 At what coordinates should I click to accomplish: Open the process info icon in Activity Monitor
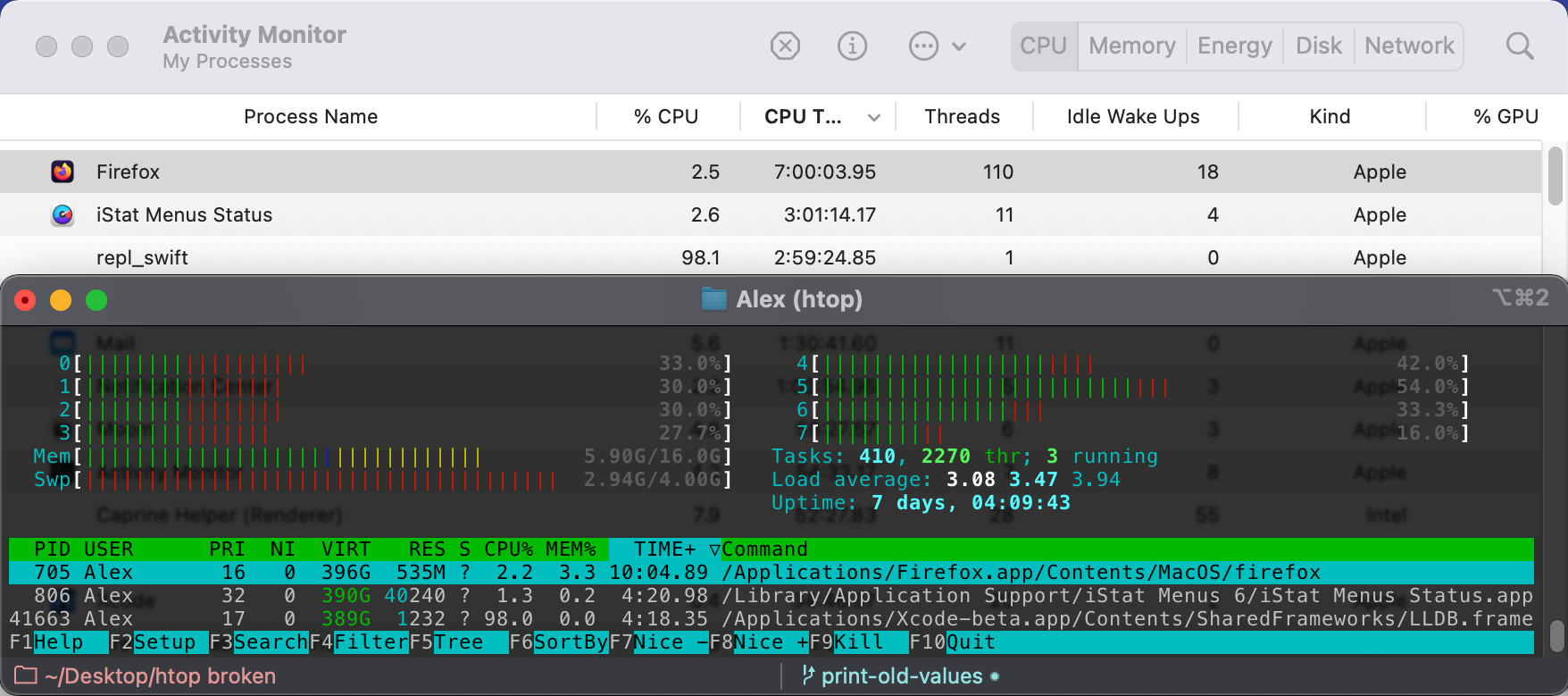852,46
